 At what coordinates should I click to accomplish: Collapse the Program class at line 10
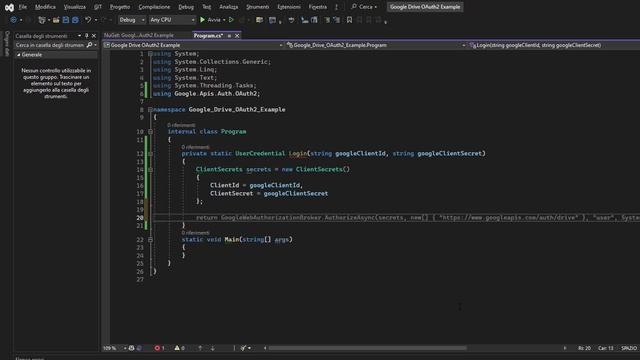(x=150, y=132)
